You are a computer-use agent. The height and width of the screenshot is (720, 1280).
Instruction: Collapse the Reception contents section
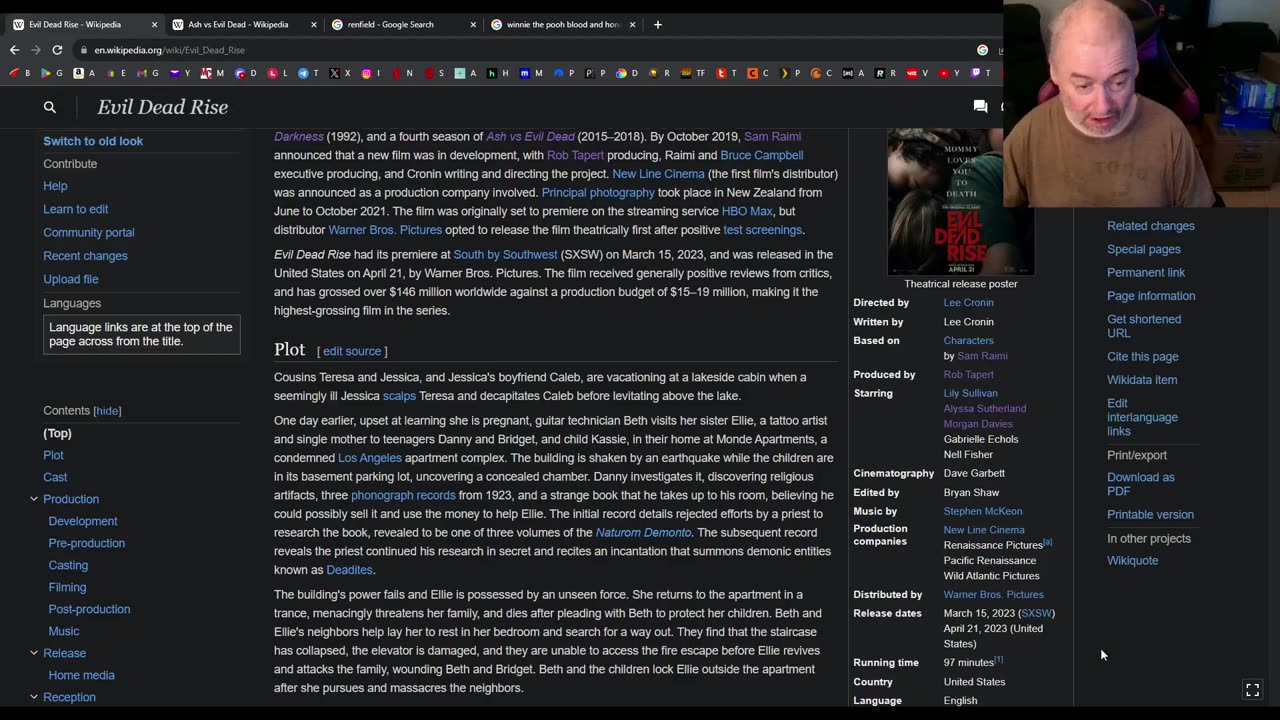point(34,697)
